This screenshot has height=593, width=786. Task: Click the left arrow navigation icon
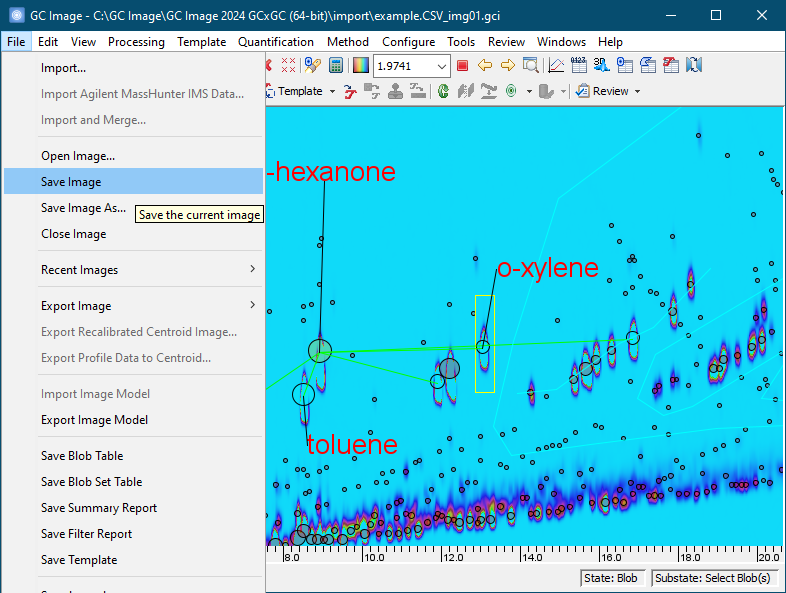click(x=485, y=66)
